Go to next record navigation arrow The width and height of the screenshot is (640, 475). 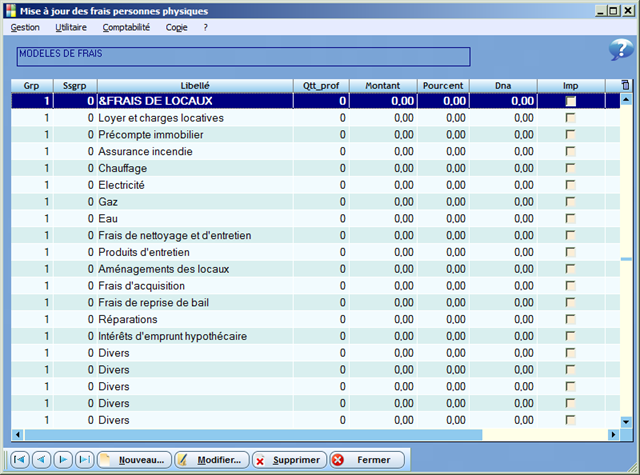click(63, 460)
